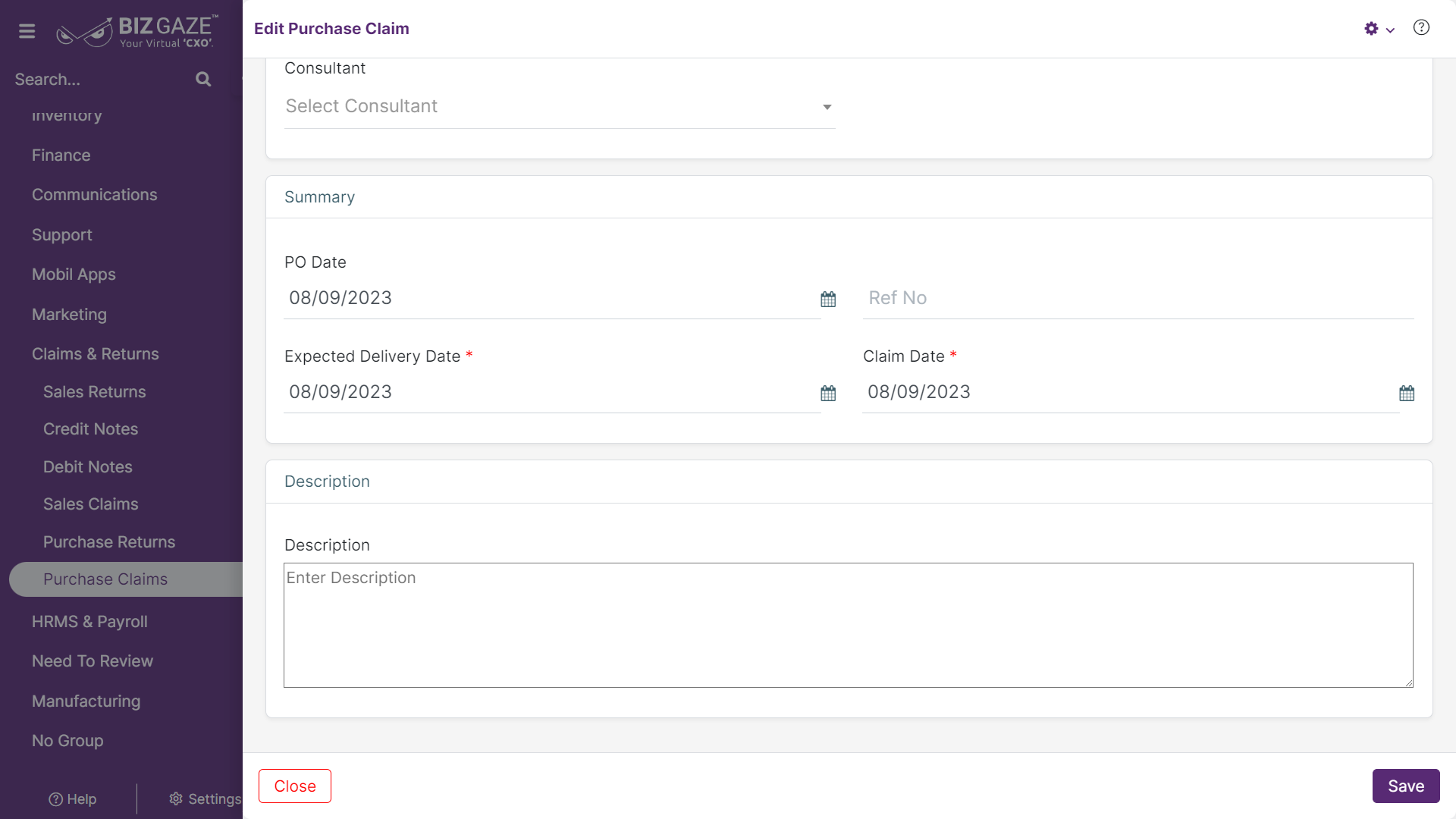Open Finance menu in sidebar
Image resolution: width=1456 pixels, height=819 pixels.
61,155
